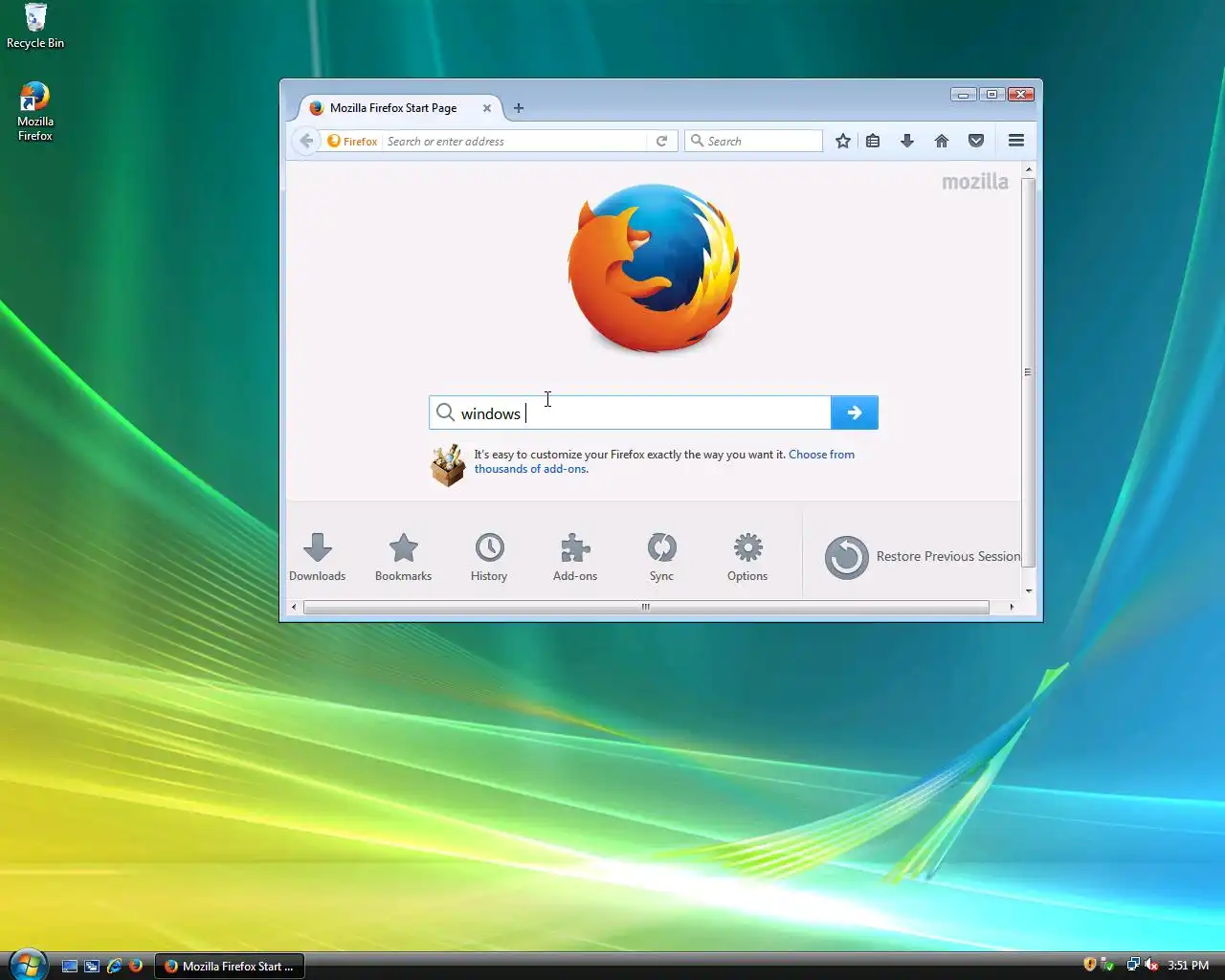The image size is (1225, 980).
Task: Click the vertical scrollbar down arrow
Action: 1029,591
